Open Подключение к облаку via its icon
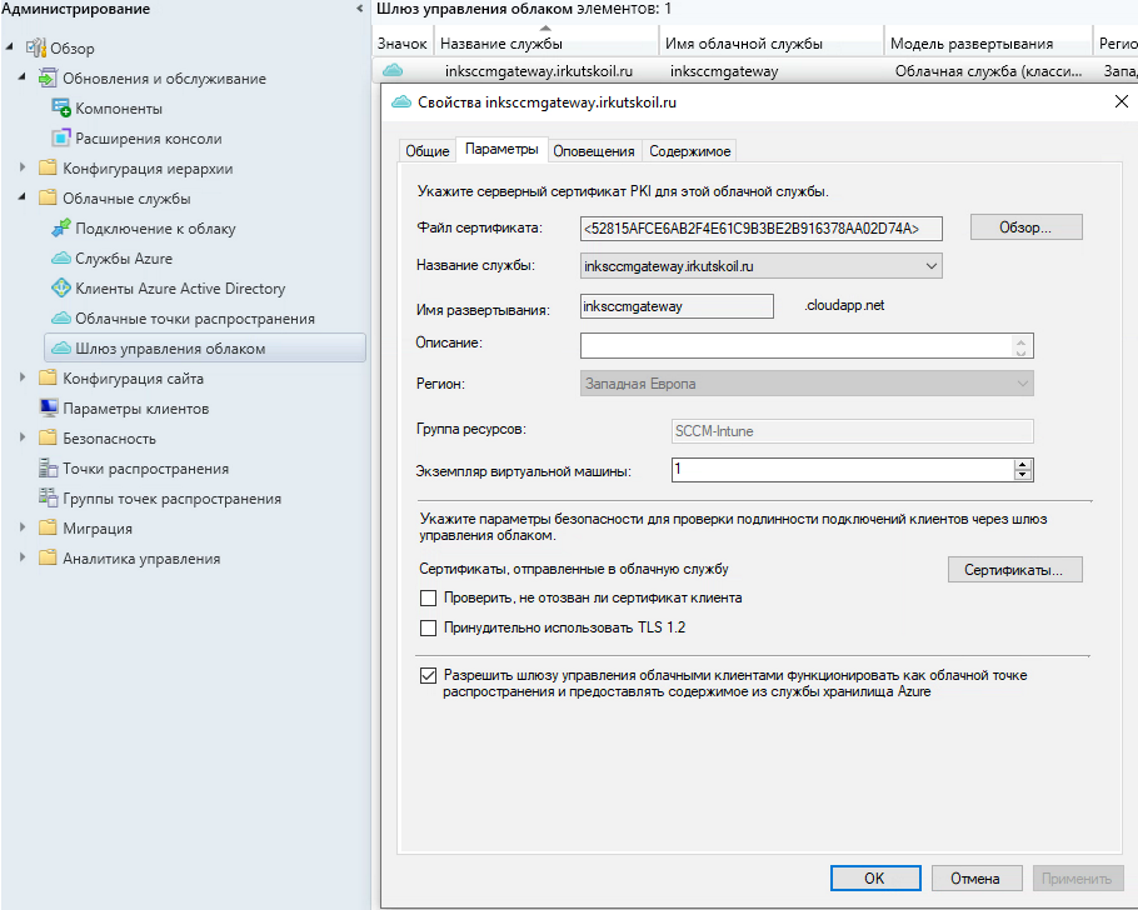 [61, 228]
